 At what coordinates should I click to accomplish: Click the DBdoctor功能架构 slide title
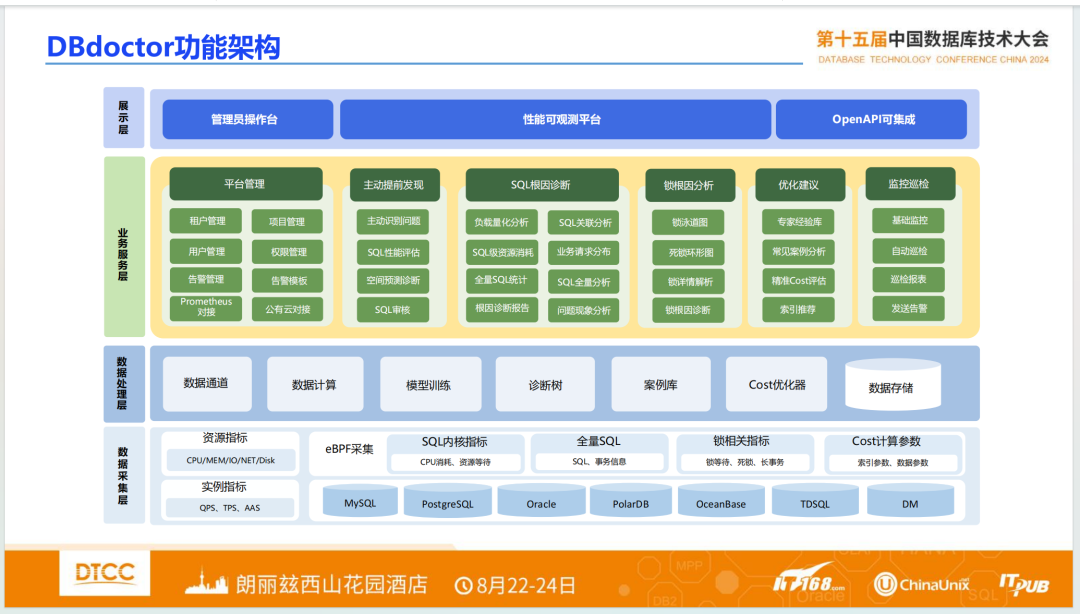pyautogui.click(x=163, y=47)
